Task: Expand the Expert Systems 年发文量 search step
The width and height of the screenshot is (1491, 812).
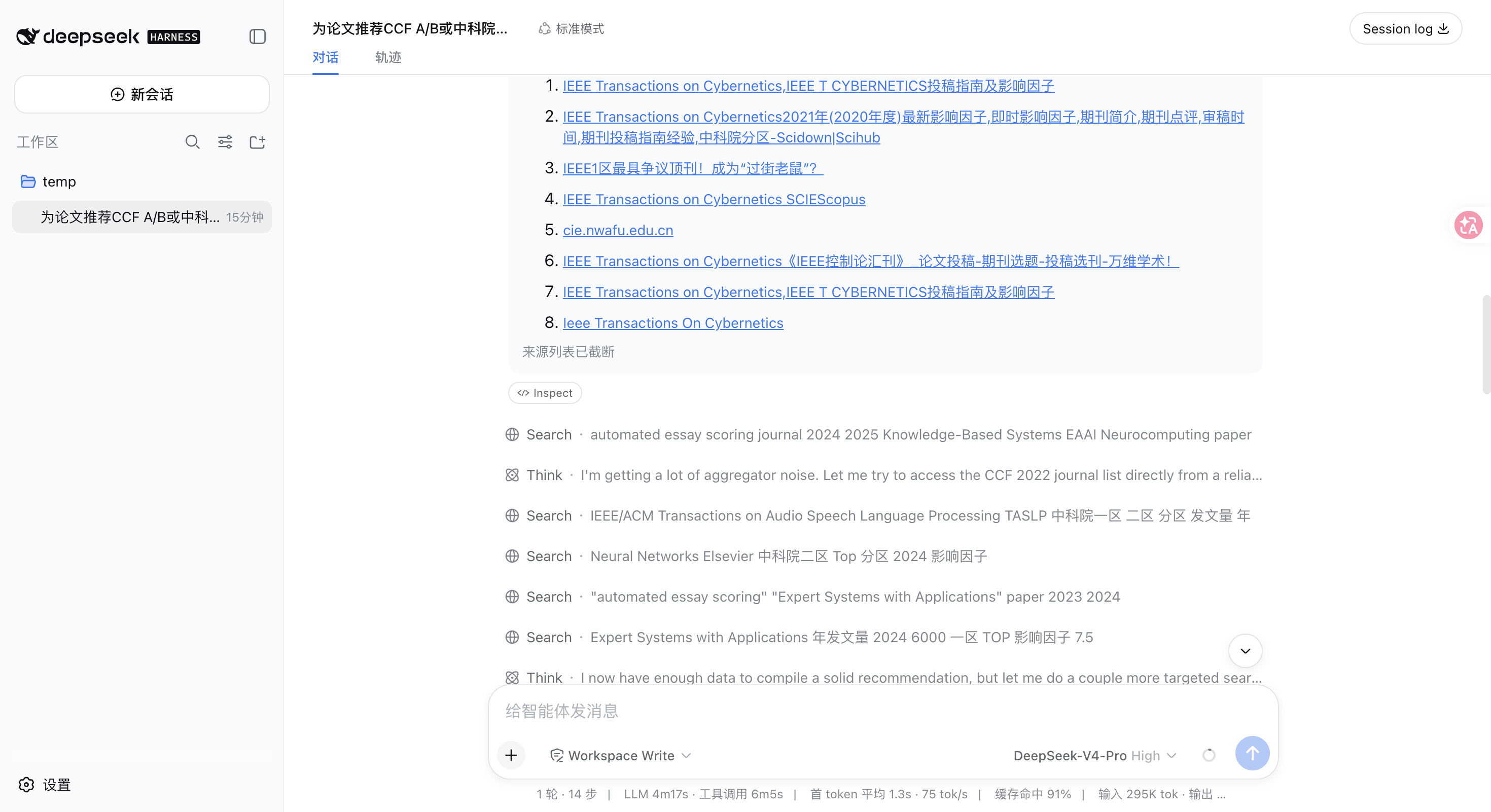Action: click(x=799, y=637)
